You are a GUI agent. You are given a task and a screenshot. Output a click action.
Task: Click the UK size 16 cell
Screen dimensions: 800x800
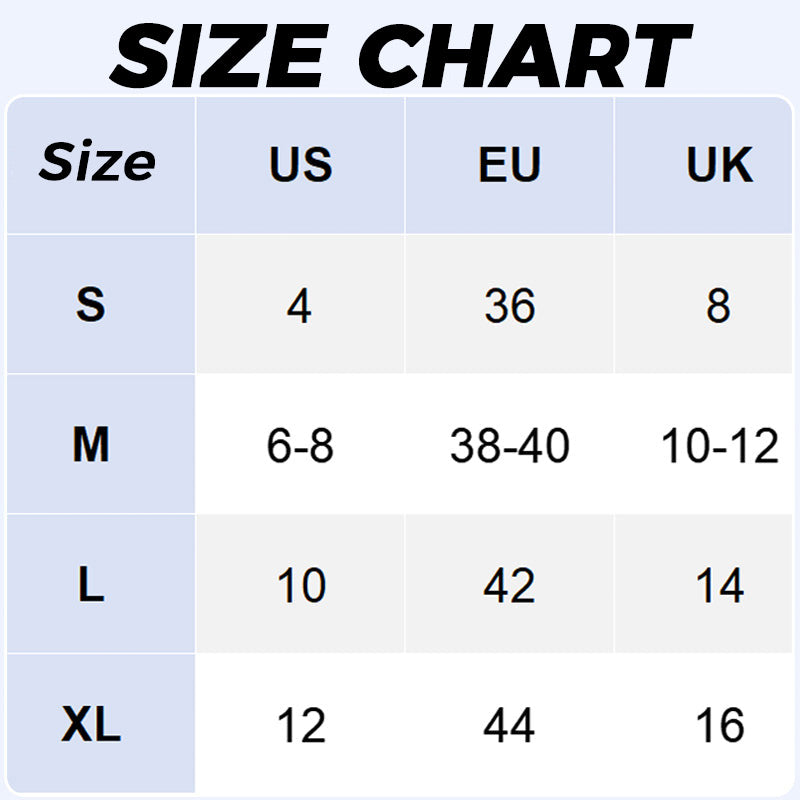(x=720, y=726)
